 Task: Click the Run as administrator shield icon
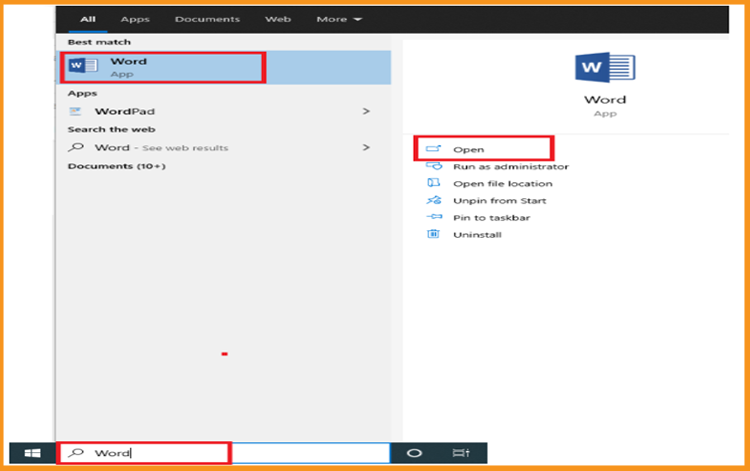[434, 166]
